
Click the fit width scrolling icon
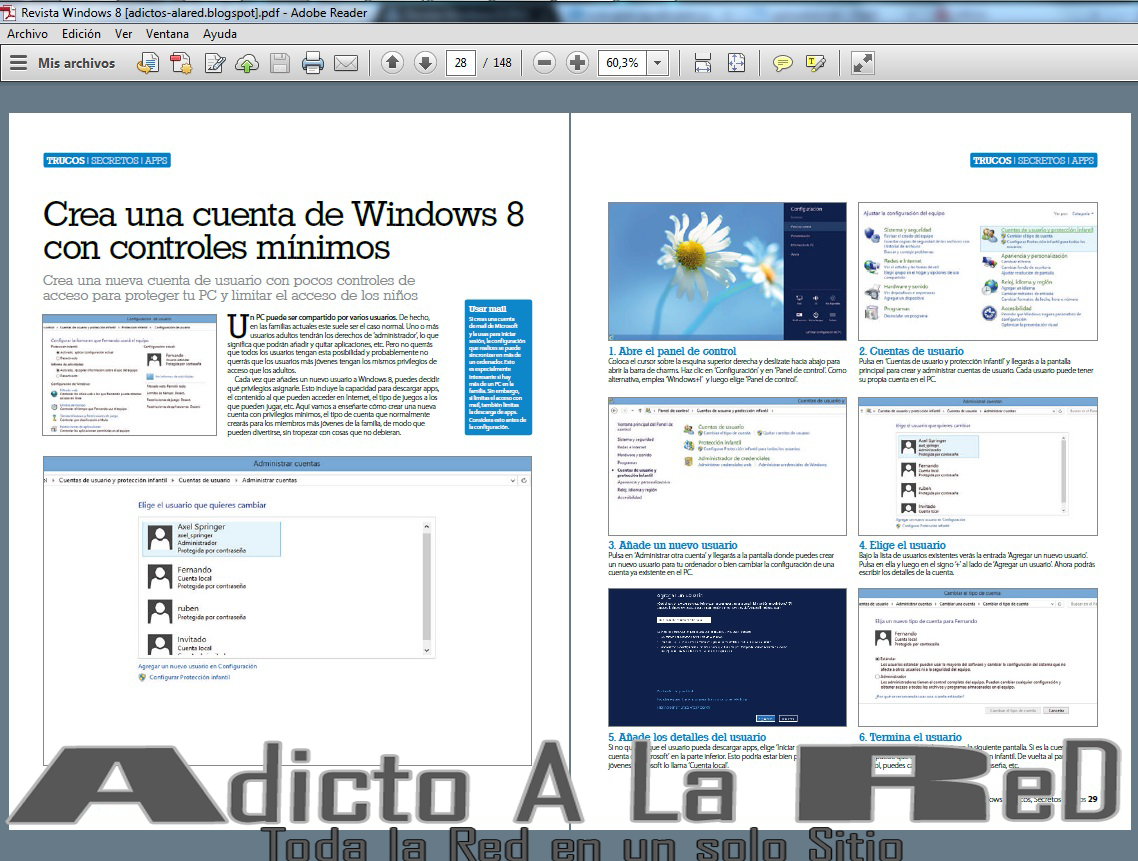click(703, 63)
